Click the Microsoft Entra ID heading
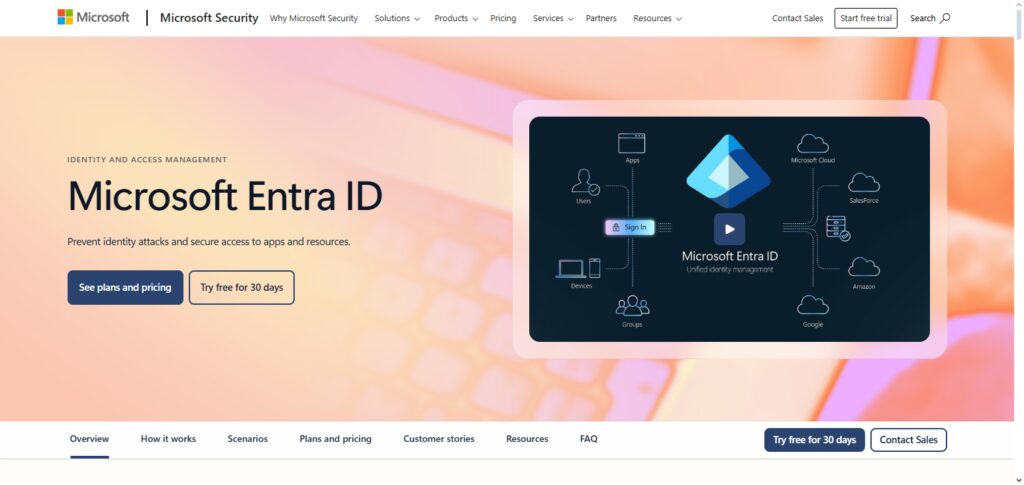The image size is (1024, 485). pos(225,196)
